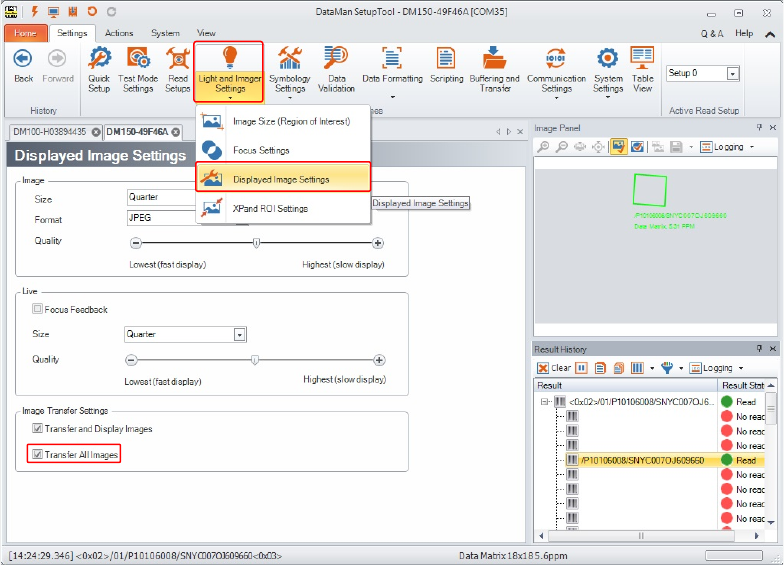
Task: Switch to the View tab
Action: click(206, 33)
